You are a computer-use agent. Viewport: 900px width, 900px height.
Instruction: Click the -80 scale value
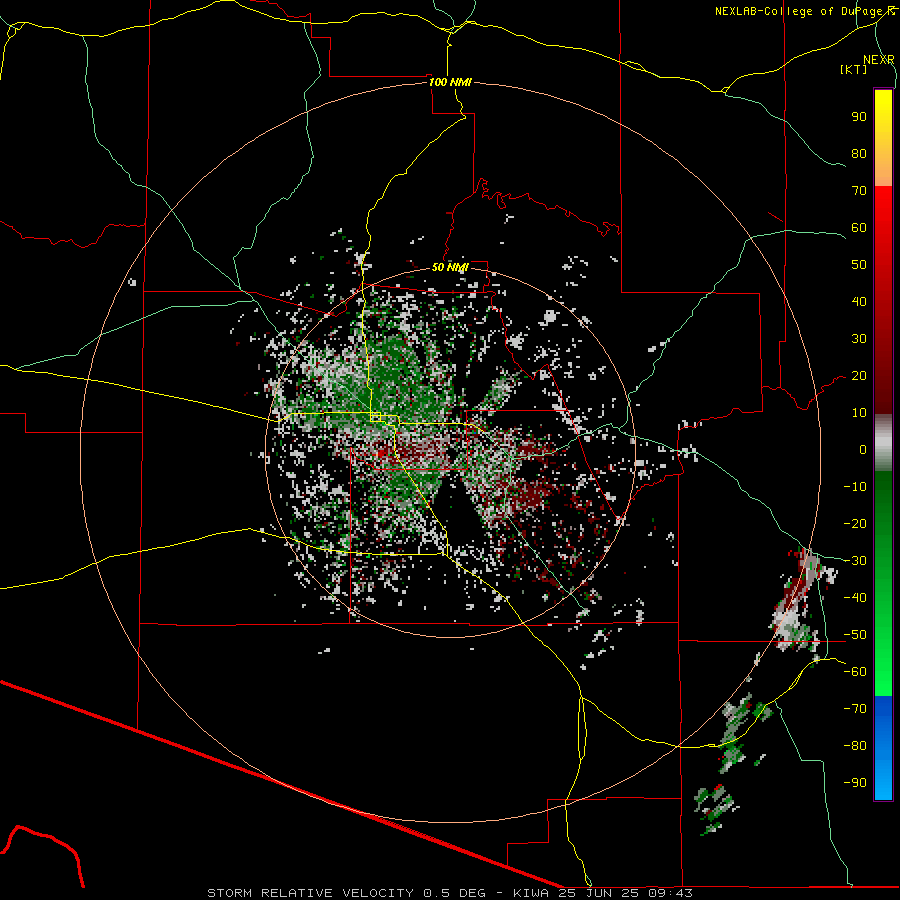pos(855,746)
